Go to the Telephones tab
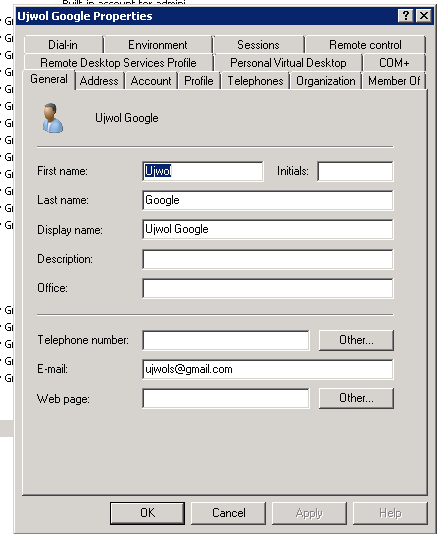 pos(255,81)
